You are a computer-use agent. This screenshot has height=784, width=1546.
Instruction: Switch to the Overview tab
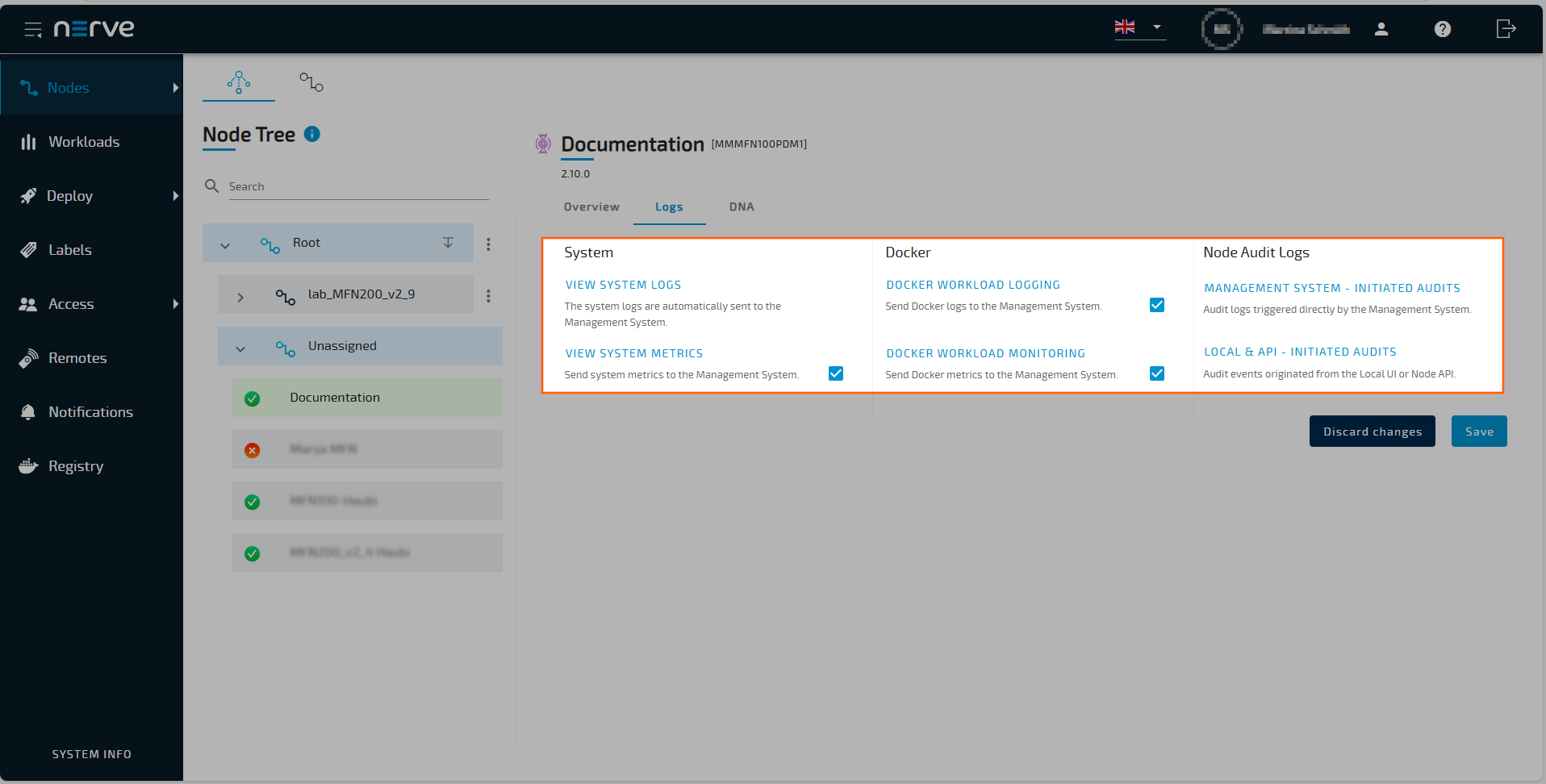click(591, 207)
